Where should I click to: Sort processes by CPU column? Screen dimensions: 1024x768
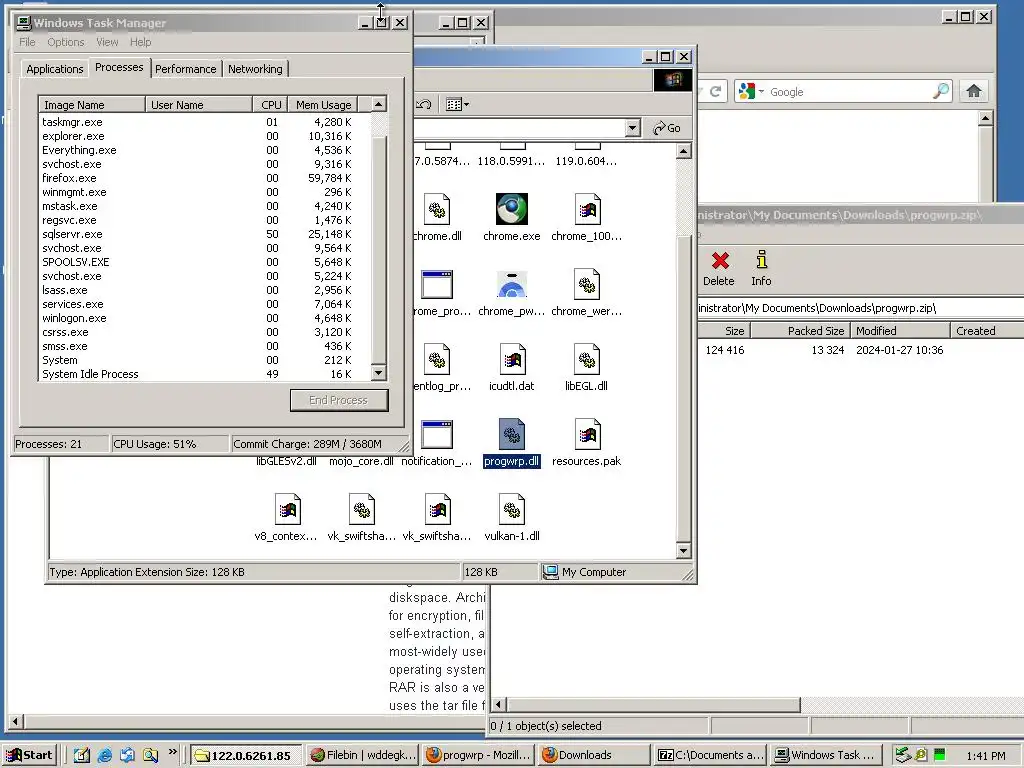[x=270, y=104]
